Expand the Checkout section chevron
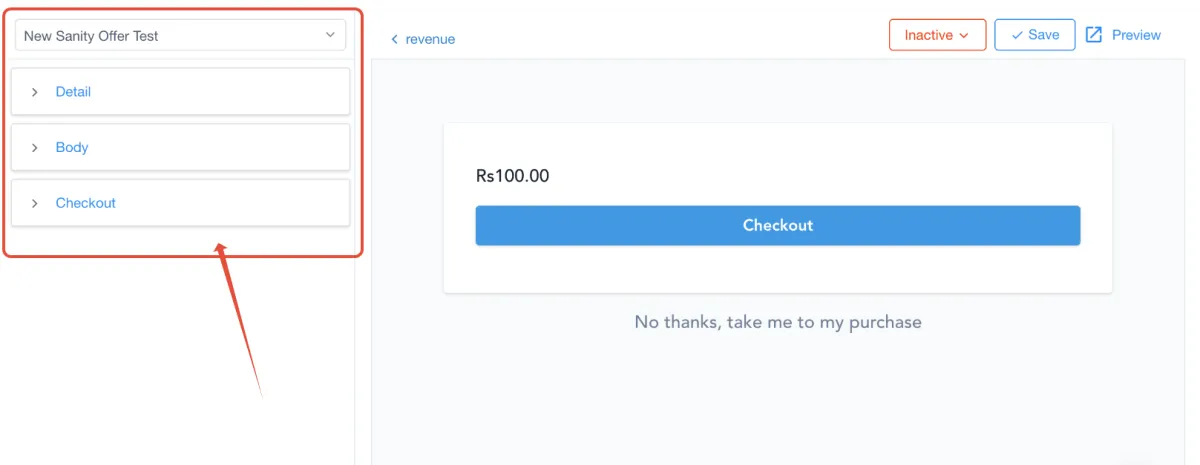Viewport: 1200px width, 465px height. pyautogui.click(x=35, y=203)
